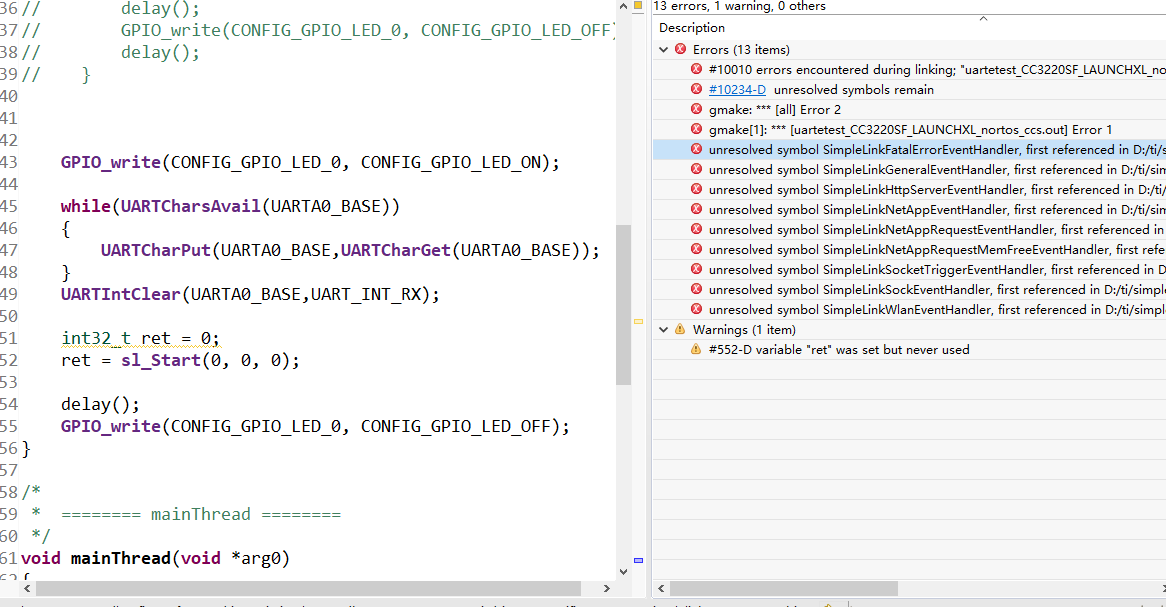Click the delay(); call on line 54
Image resolution: width=1166 pixels, height=607 pixels.
coord(100,405)
